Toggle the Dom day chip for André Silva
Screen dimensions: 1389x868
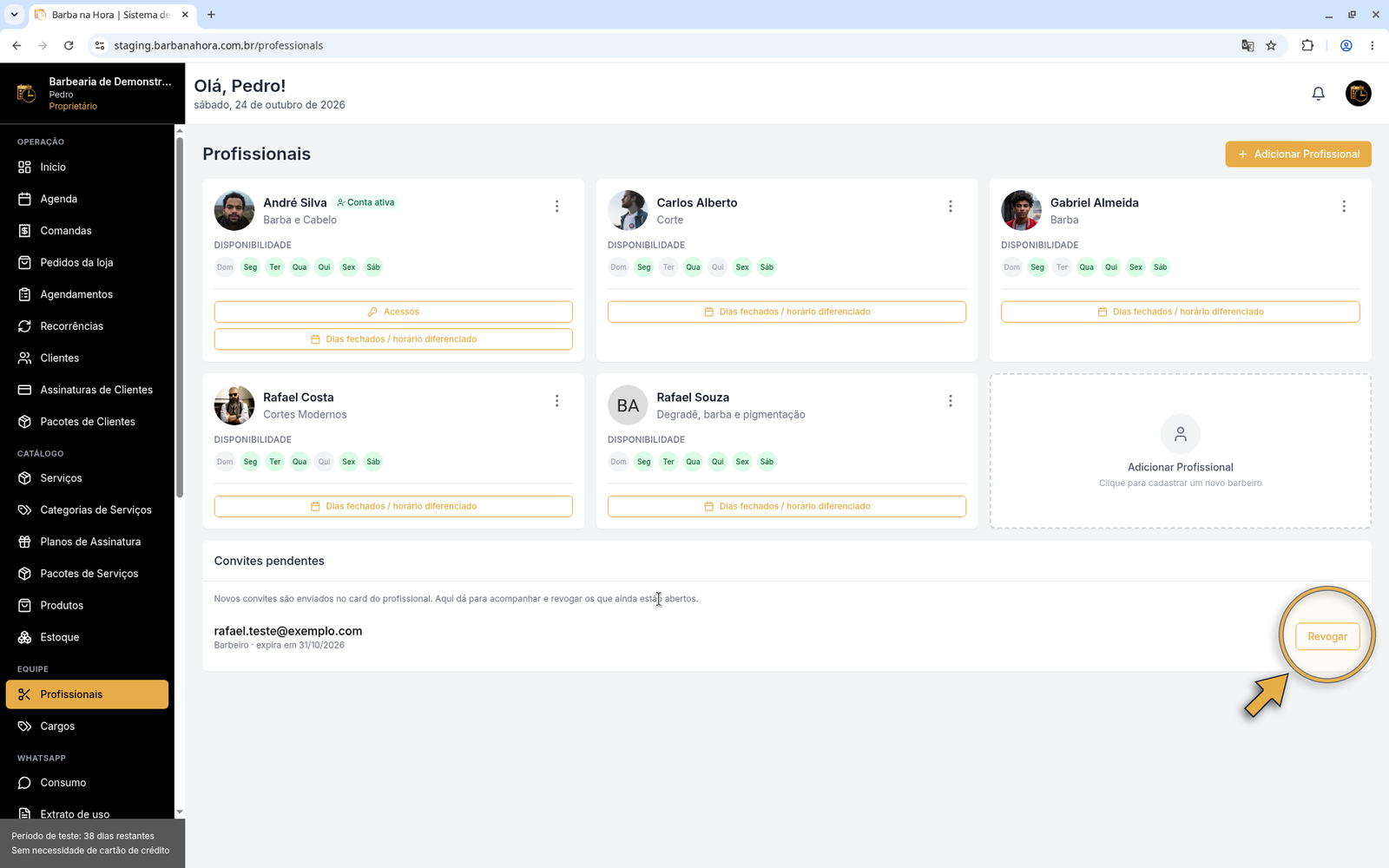point(225,267)
